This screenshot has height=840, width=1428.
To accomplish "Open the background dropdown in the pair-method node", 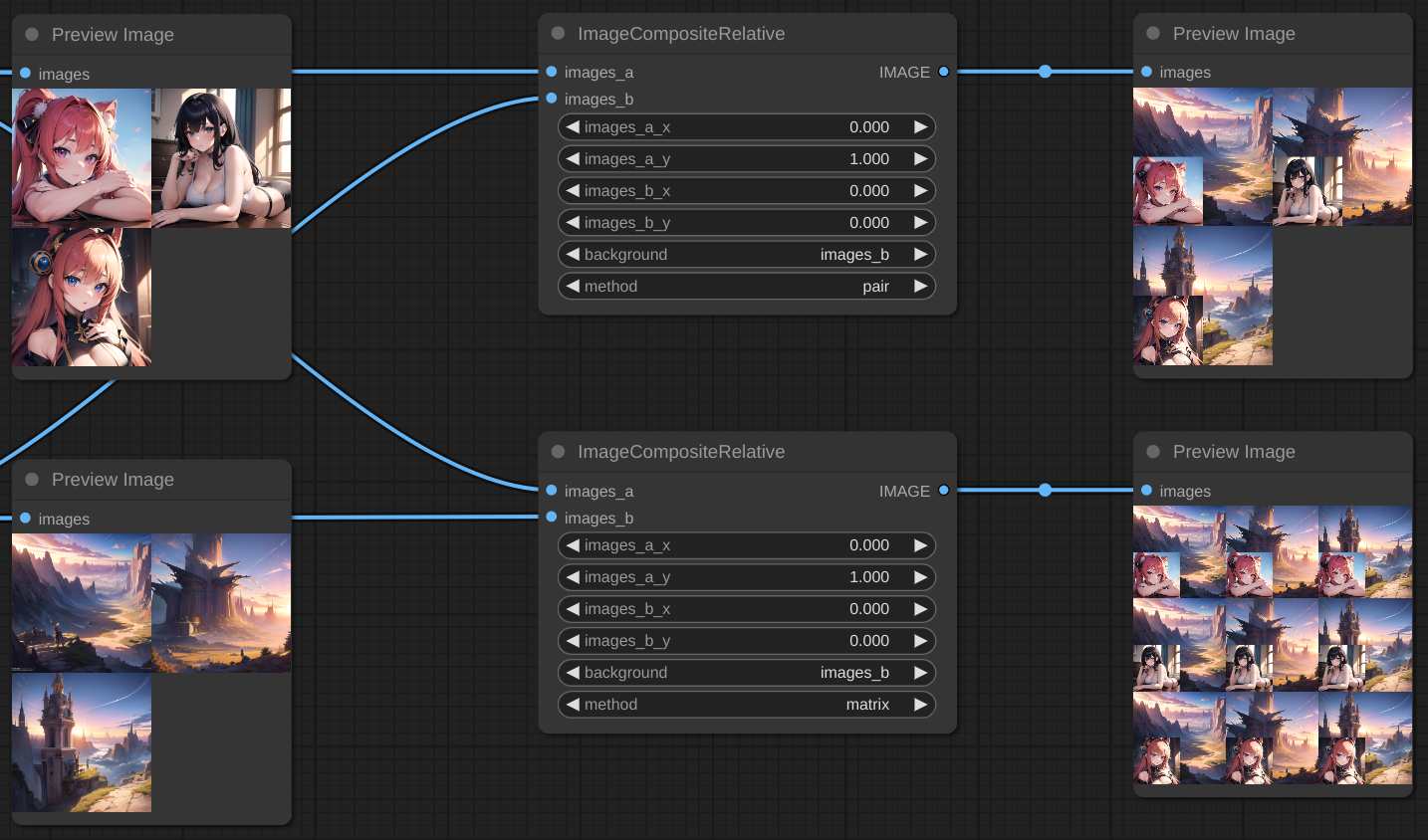I will click(x=746, y=255).
